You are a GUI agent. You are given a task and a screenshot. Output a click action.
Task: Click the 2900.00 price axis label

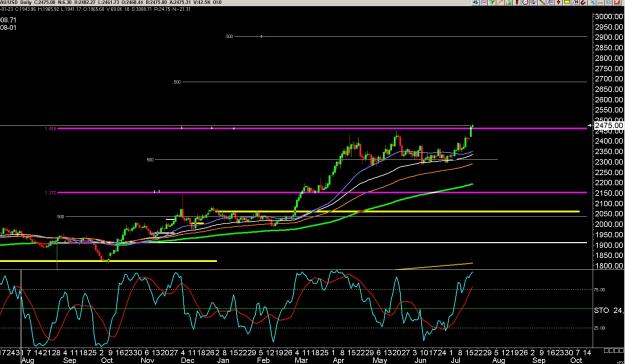click(609, 37)
